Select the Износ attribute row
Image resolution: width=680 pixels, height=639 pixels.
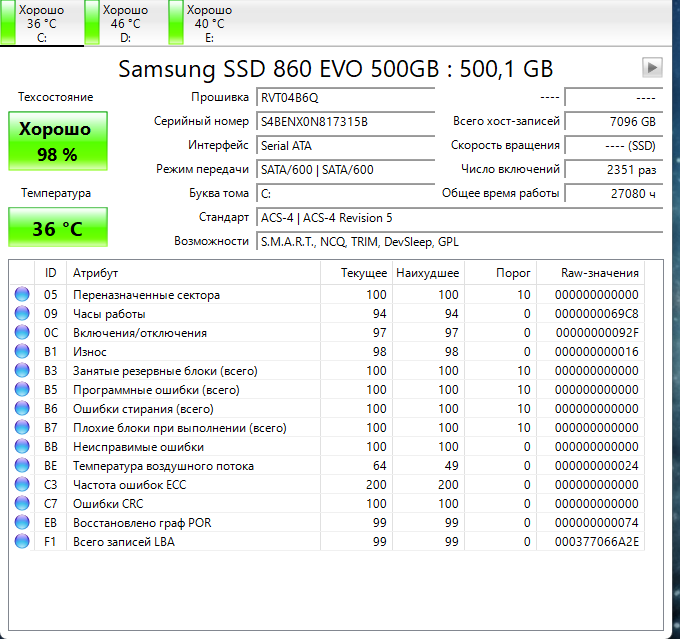pyautogui.click(x=327, y=351)
